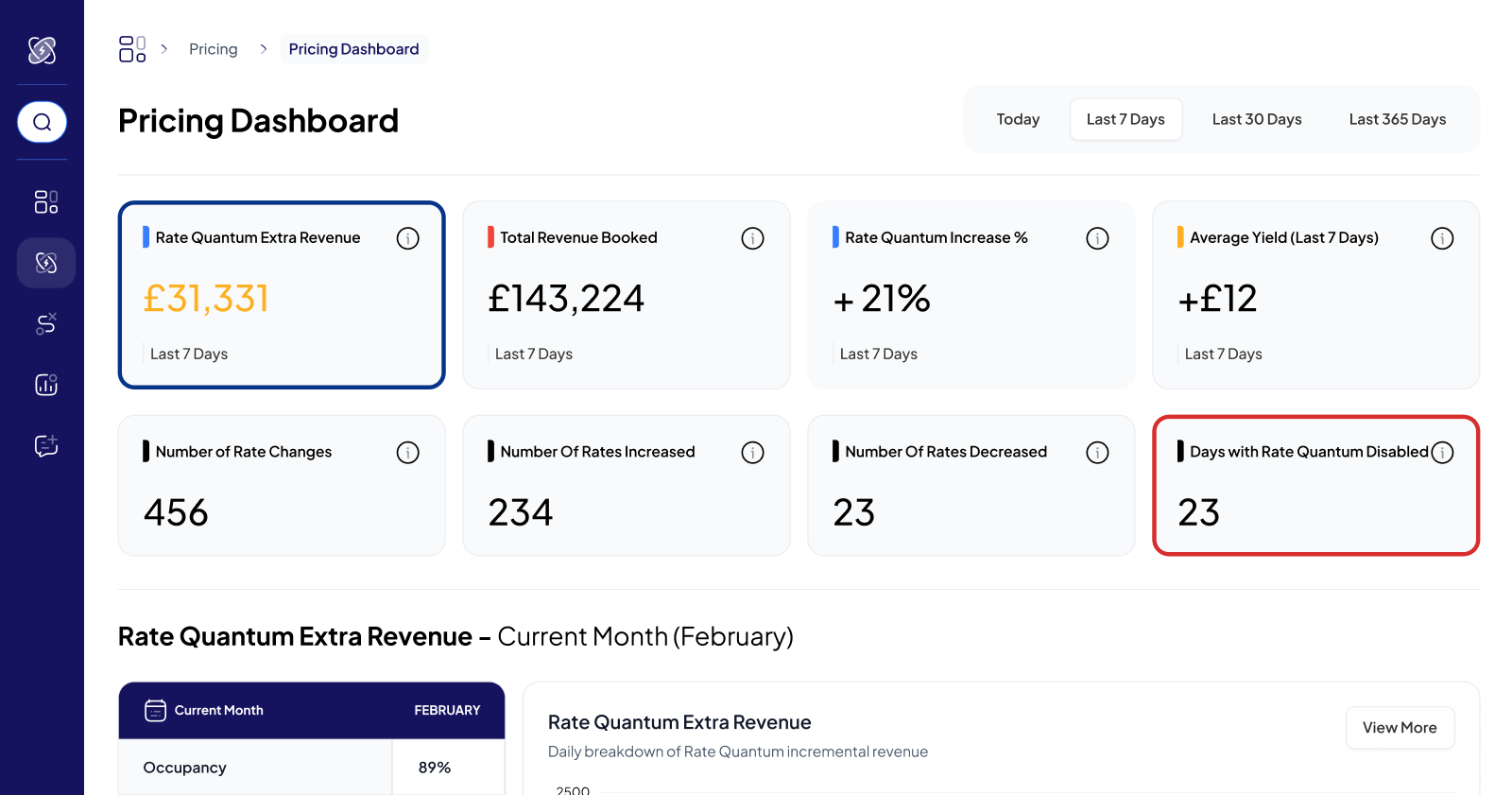Image resolution: width=1512 pixels, height=795 pixels.
Task: Select the Last 30 Days tab
Action: (x=1256, y=119)
